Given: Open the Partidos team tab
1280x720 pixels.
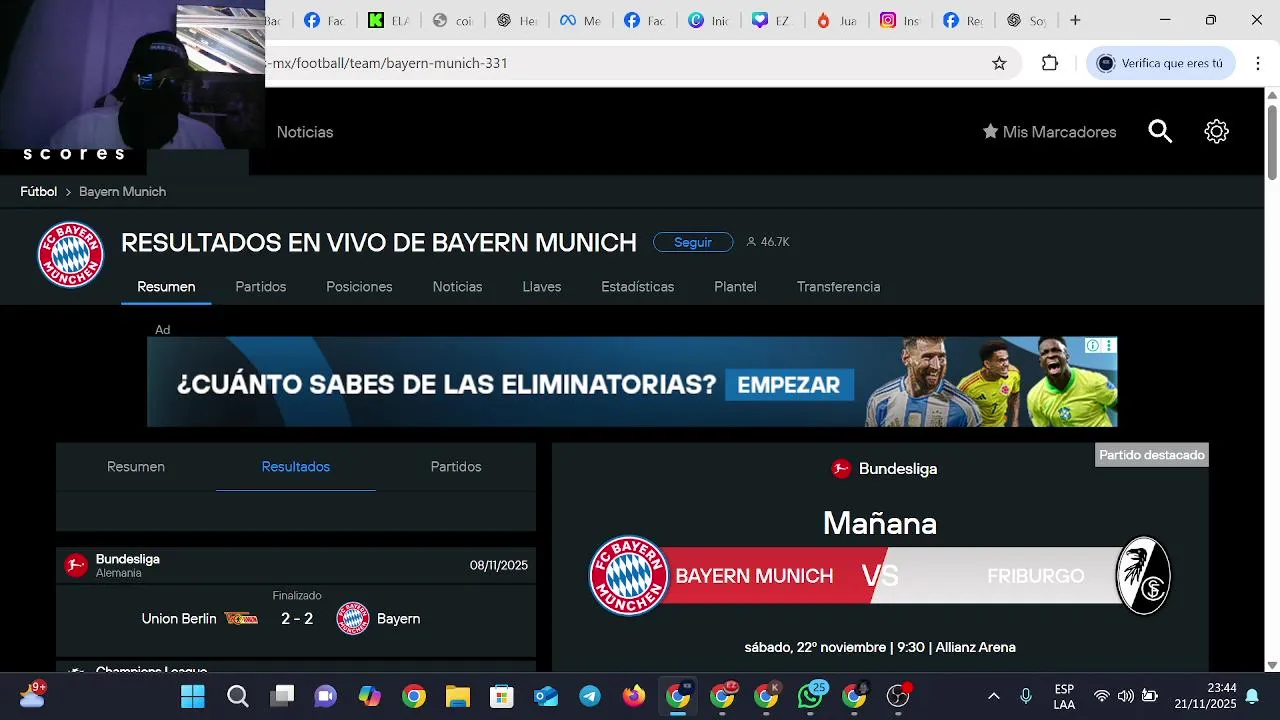Looking at the screenshot, I should tap(261, 287).
